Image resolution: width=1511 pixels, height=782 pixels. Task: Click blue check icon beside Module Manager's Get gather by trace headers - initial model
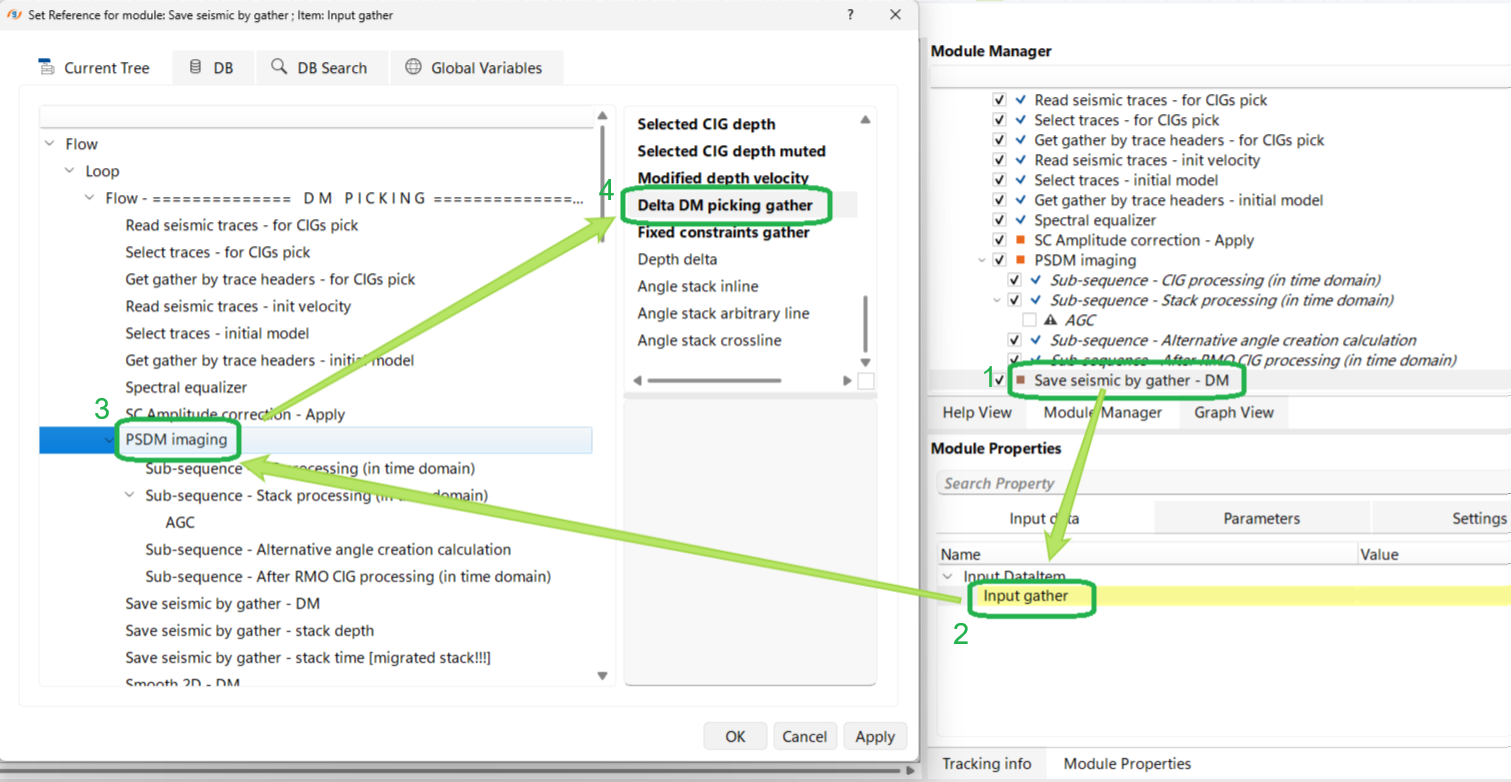(1020, 200)
